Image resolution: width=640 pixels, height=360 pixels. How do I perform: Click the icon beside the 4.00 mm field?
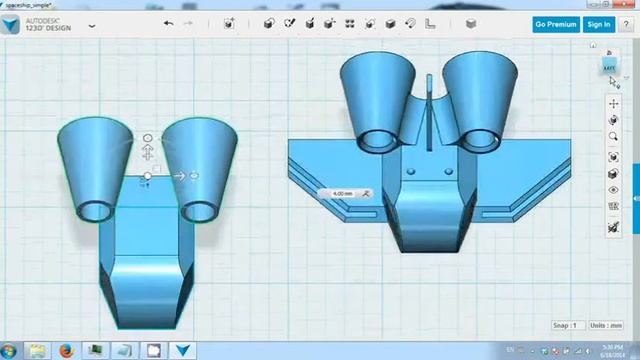coord(365,193)
